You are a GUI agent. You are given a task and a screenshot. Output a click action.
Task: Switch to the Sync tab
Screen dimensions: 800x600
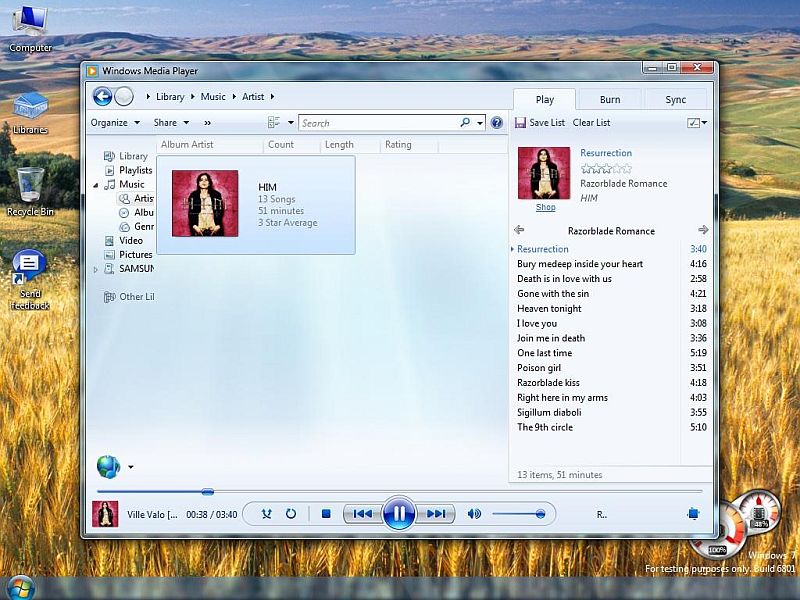676,99
